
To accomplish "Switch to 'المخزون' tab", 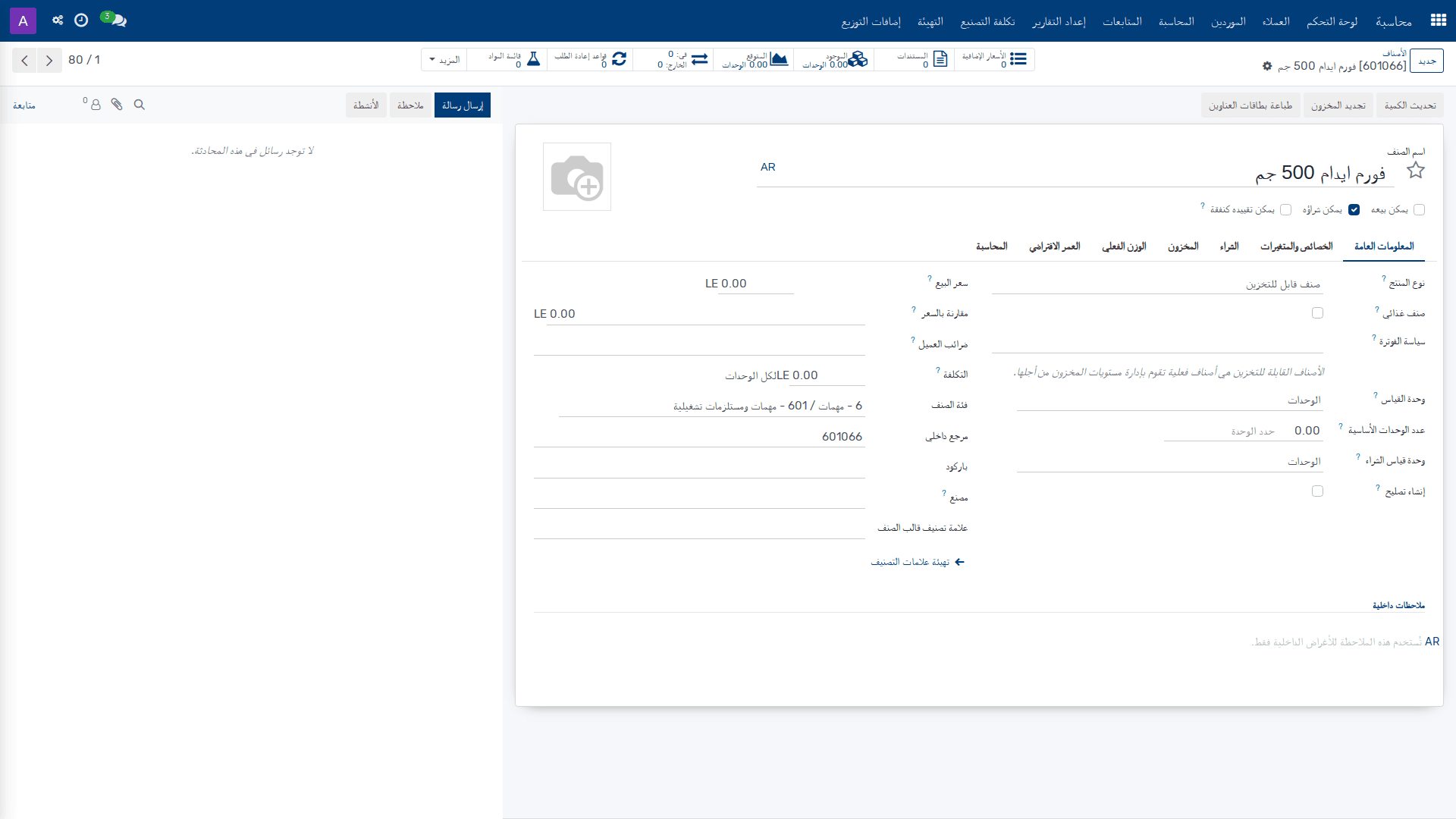I will click(x=1183, y=246).
